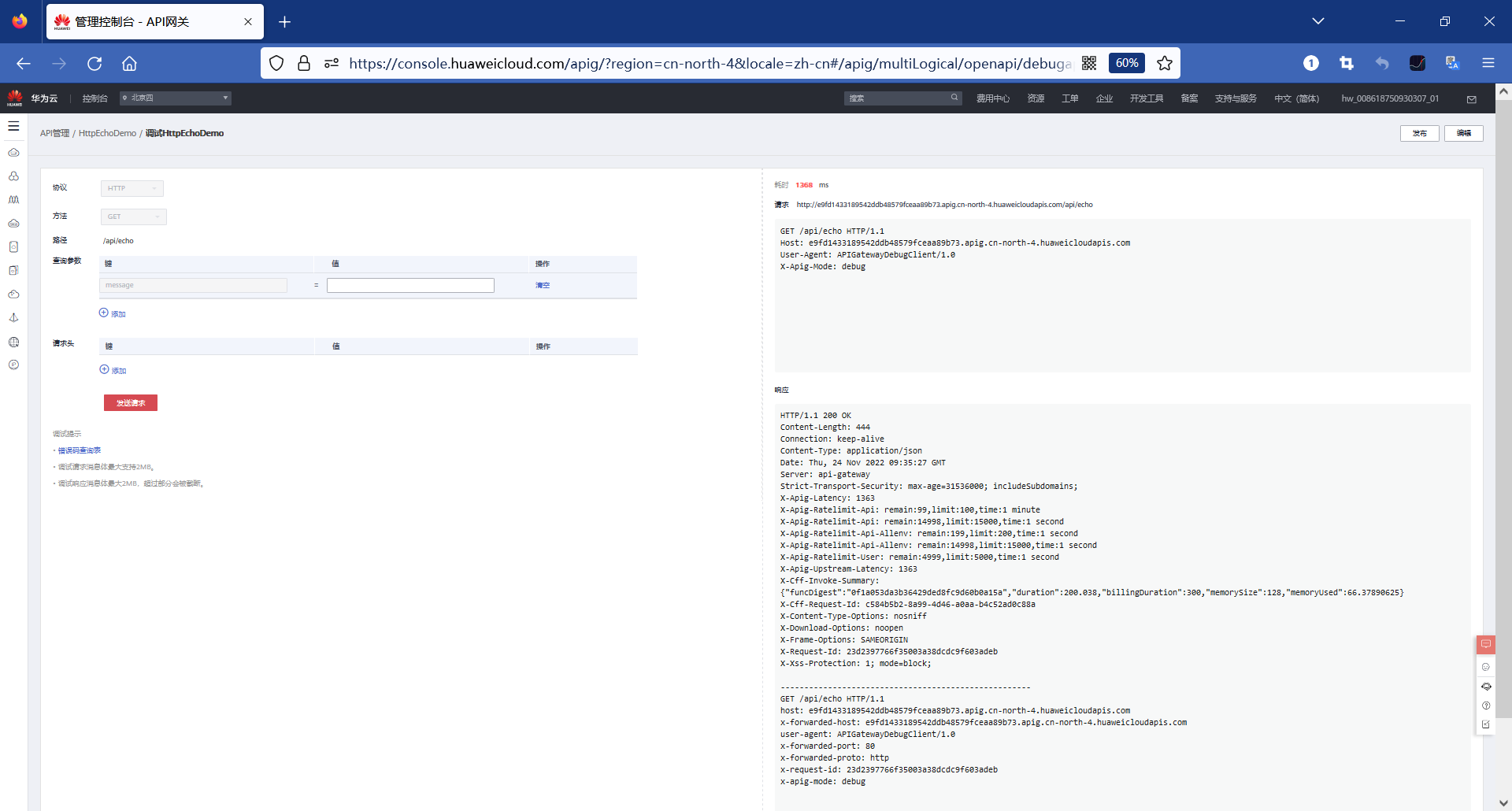Go to HttpEchoDemo in breadcrumb
The height and width of the screenshot is (811, 1512).
tap(107, 133)
